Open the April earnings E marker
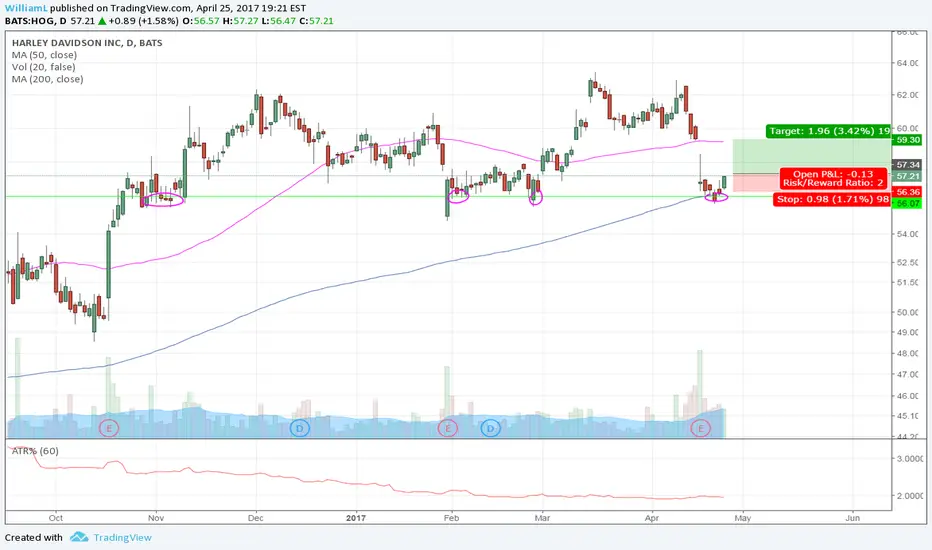 pyautogui.click(x=701, y=428)
